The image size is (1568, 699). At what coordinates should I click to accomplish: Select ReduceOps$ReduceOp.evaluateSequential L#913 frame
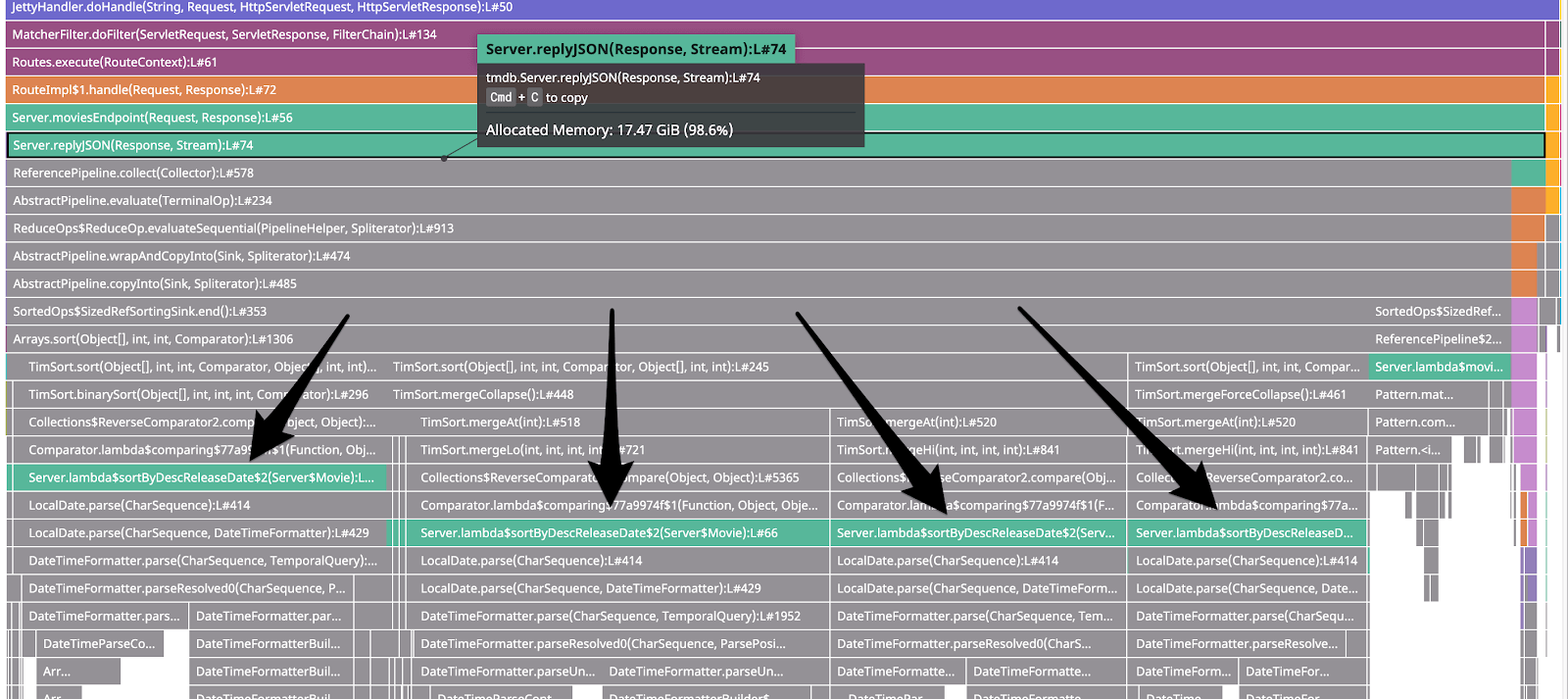(759, 228)
